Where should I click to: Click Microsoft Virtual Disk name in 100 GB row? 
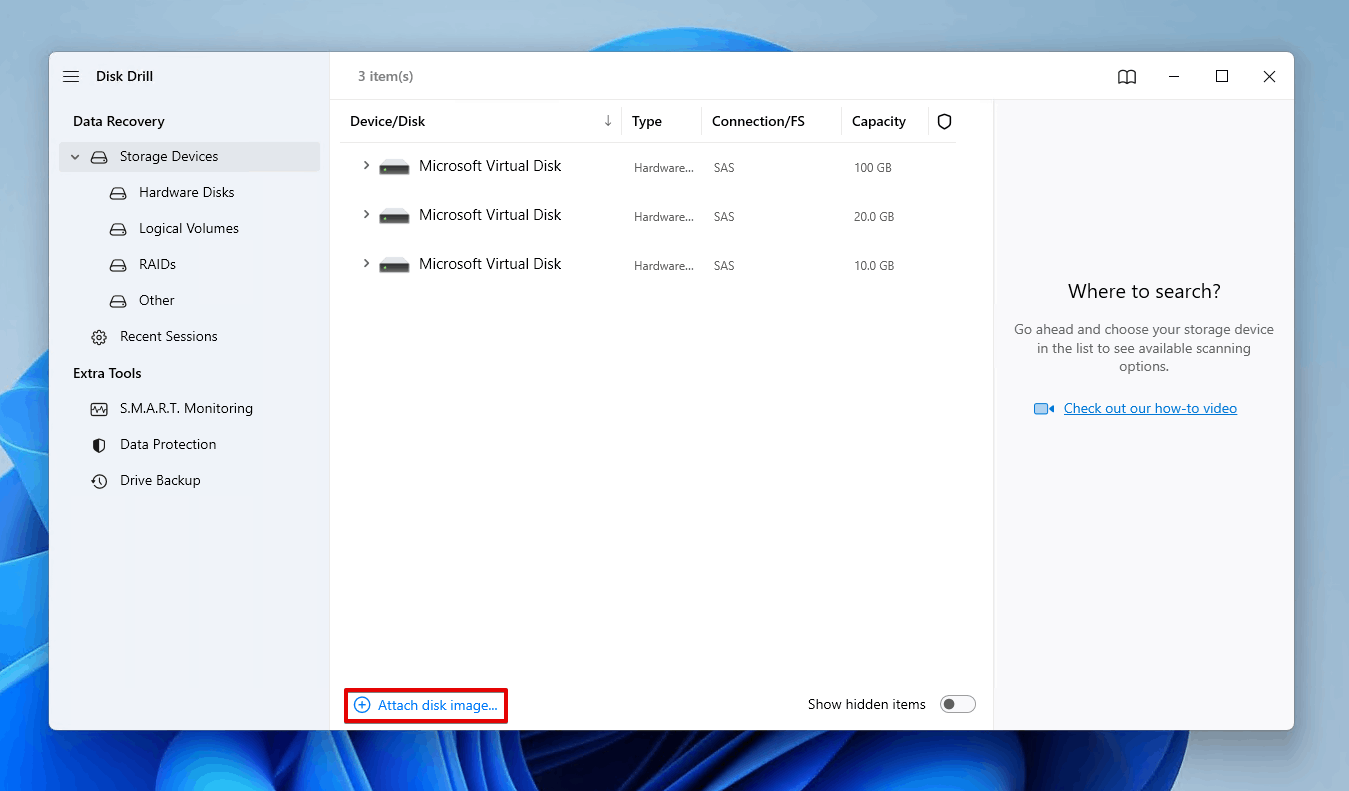click(490, 166)
